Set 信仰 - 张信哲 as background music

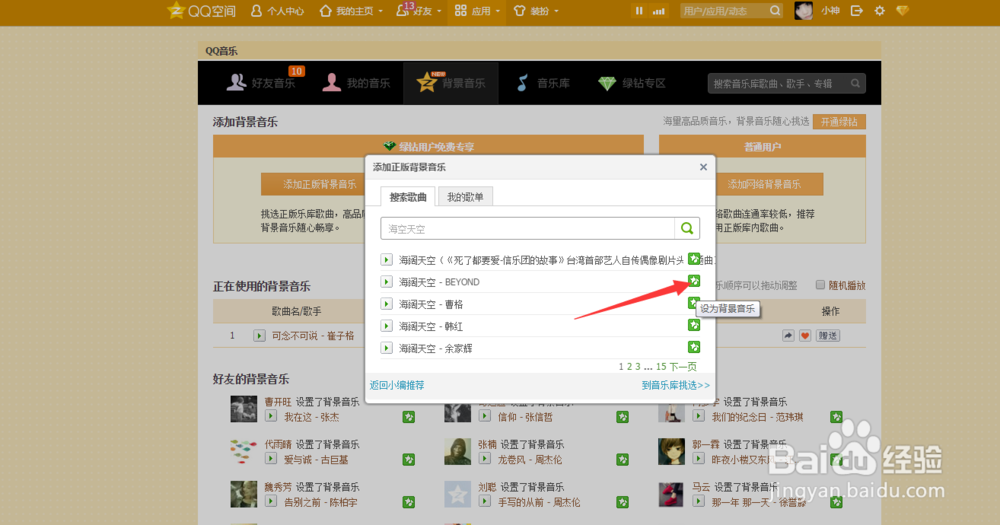click(622, 417)
